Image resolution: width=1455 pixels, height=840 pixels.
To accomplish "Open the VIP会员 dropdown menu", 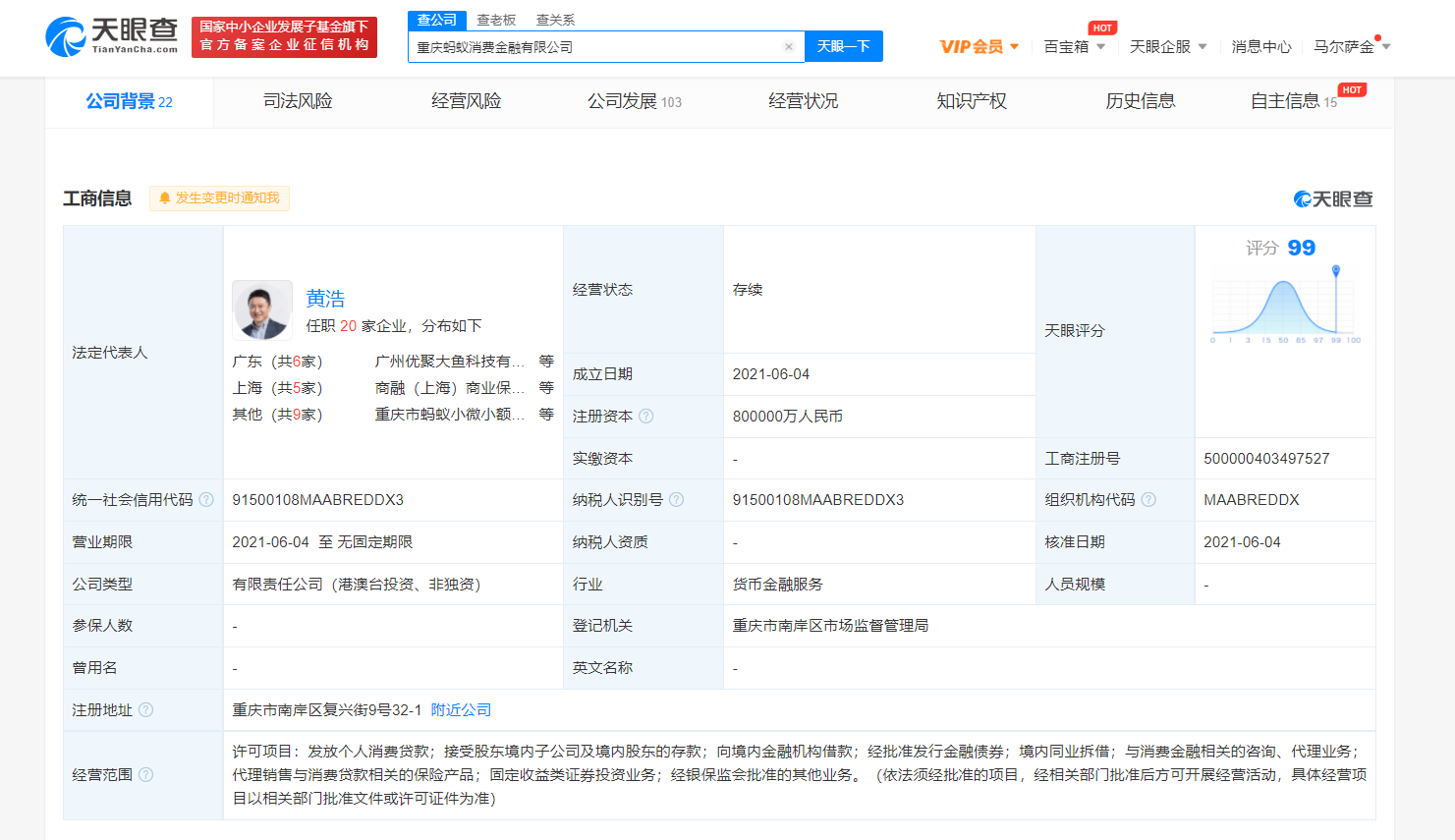I will [979, 47].
